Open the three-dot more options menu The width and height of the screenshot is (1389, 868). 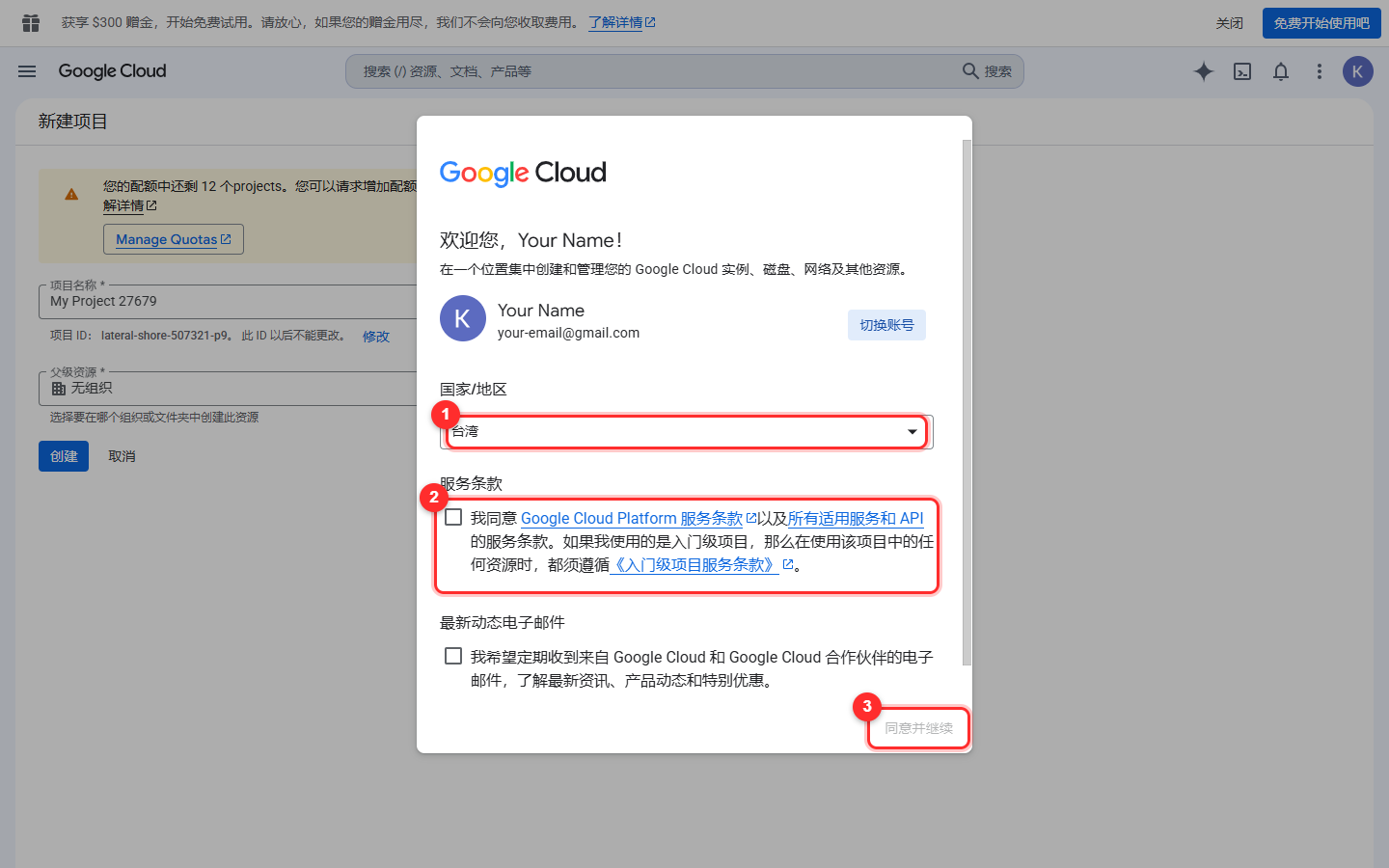[x=1320, y=71]
